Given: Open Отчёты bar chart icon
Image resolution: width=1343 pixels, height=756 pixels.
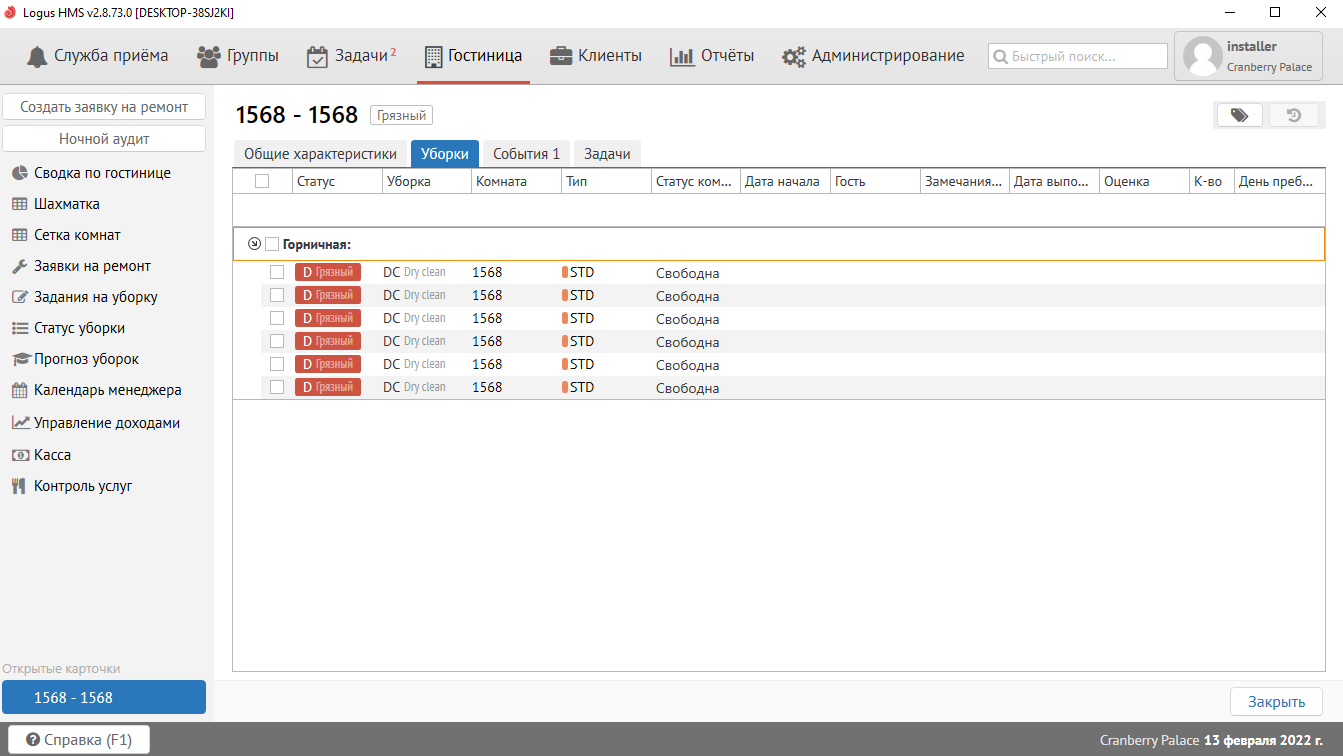Looking at the screenshot, I should pyautogui.click(x=682, y=57).
